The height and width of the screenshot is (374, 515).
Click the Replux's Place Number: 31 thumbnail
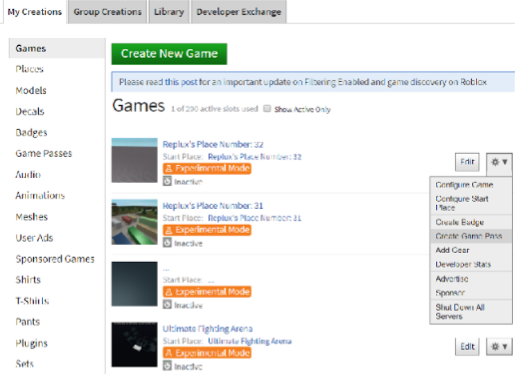[134, 222]
